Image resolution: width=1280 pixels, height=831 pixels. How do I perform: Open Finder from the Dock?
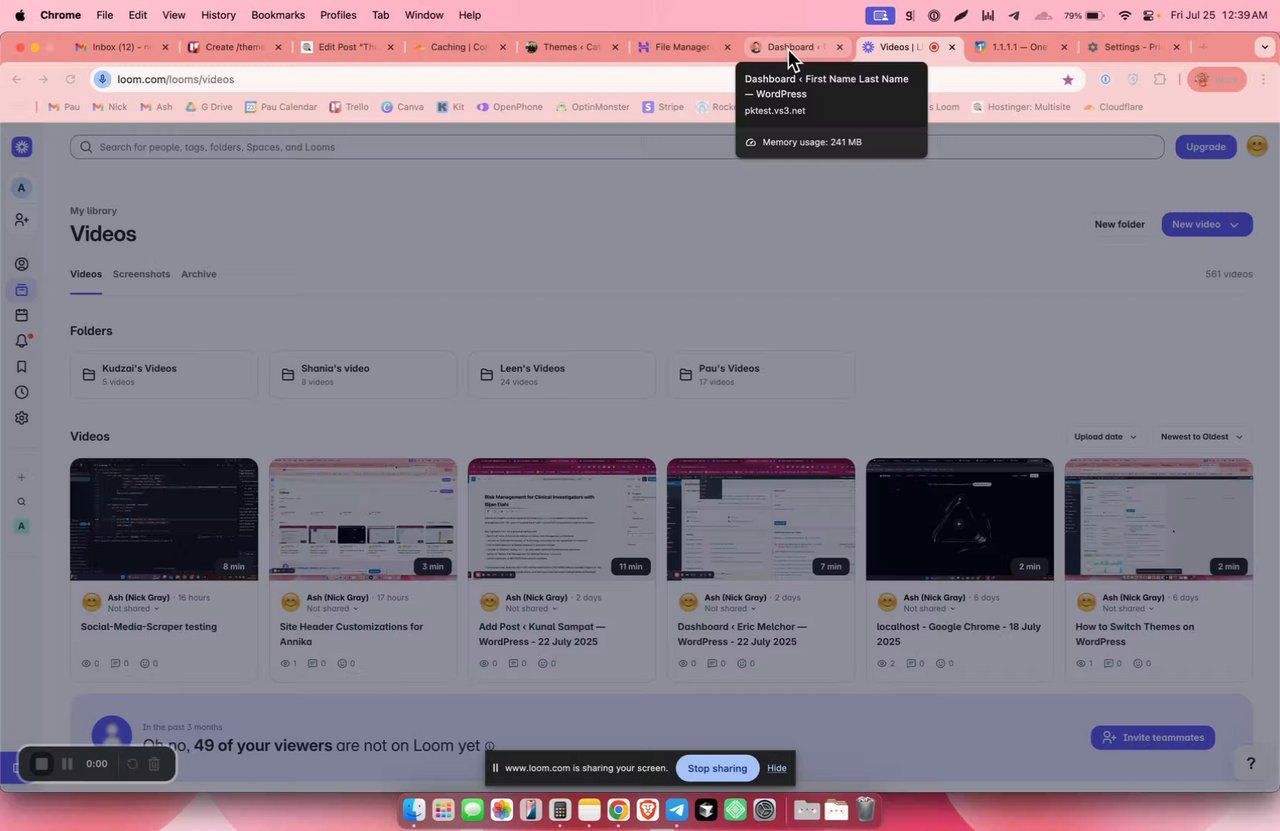(414, 809)
